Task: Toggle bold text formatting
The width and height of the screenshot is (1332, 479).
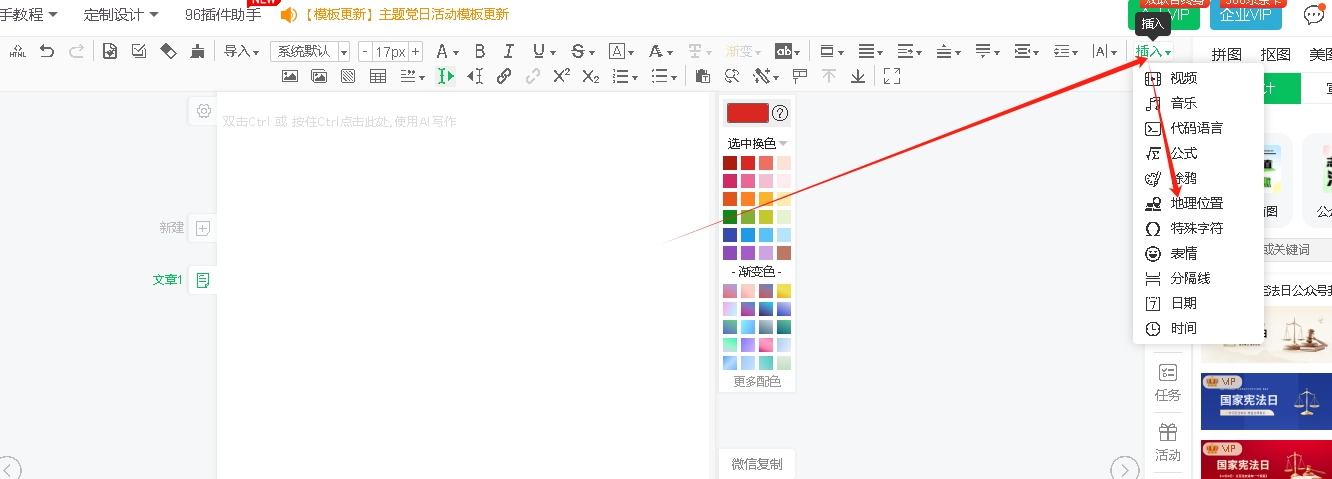Action: (479, 51)
